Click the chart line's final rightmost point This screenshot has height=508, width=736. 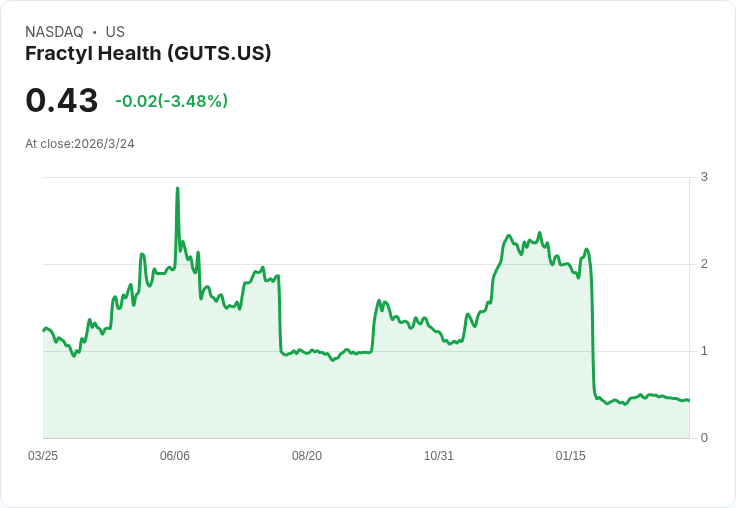click(x=689, y=400)
